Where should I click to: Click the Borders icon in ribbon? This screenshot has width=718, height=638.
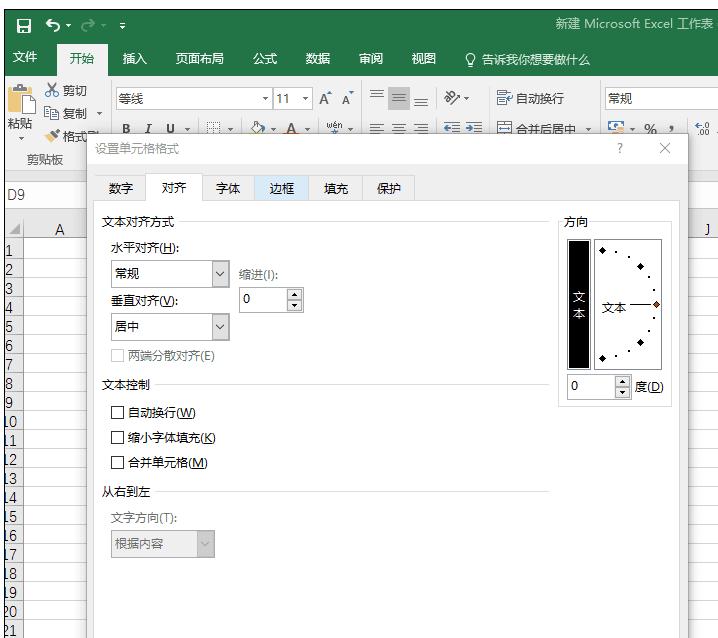tap(213, 128)
